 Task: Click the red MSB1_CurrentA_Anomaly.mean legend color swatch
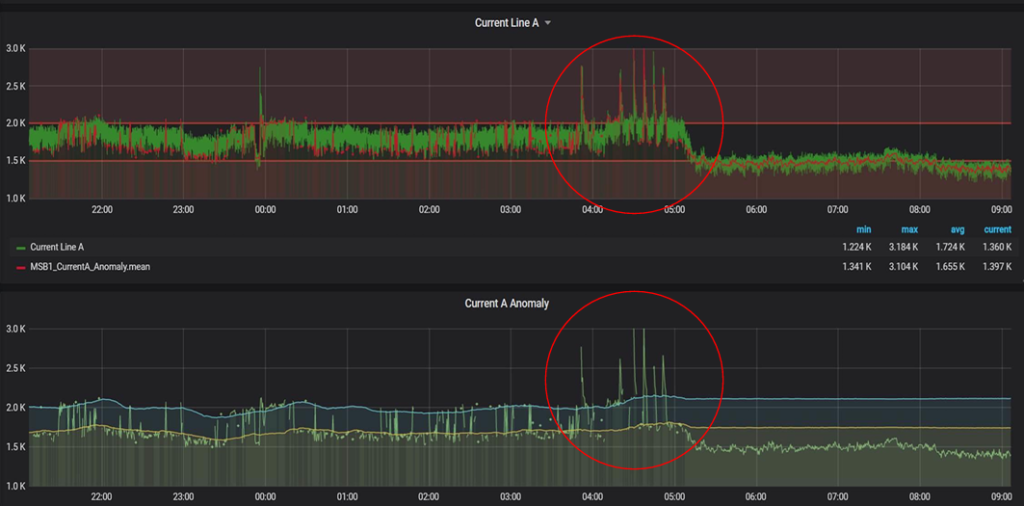click(x=21, y=267)
